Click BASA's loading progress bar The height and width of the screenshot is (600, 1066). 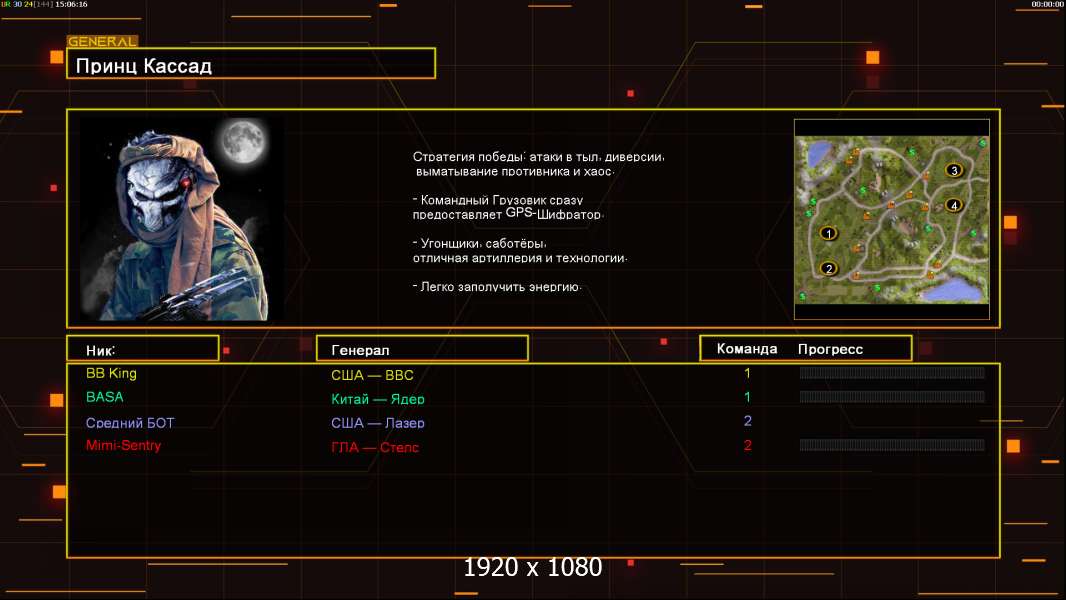(892, 396)
